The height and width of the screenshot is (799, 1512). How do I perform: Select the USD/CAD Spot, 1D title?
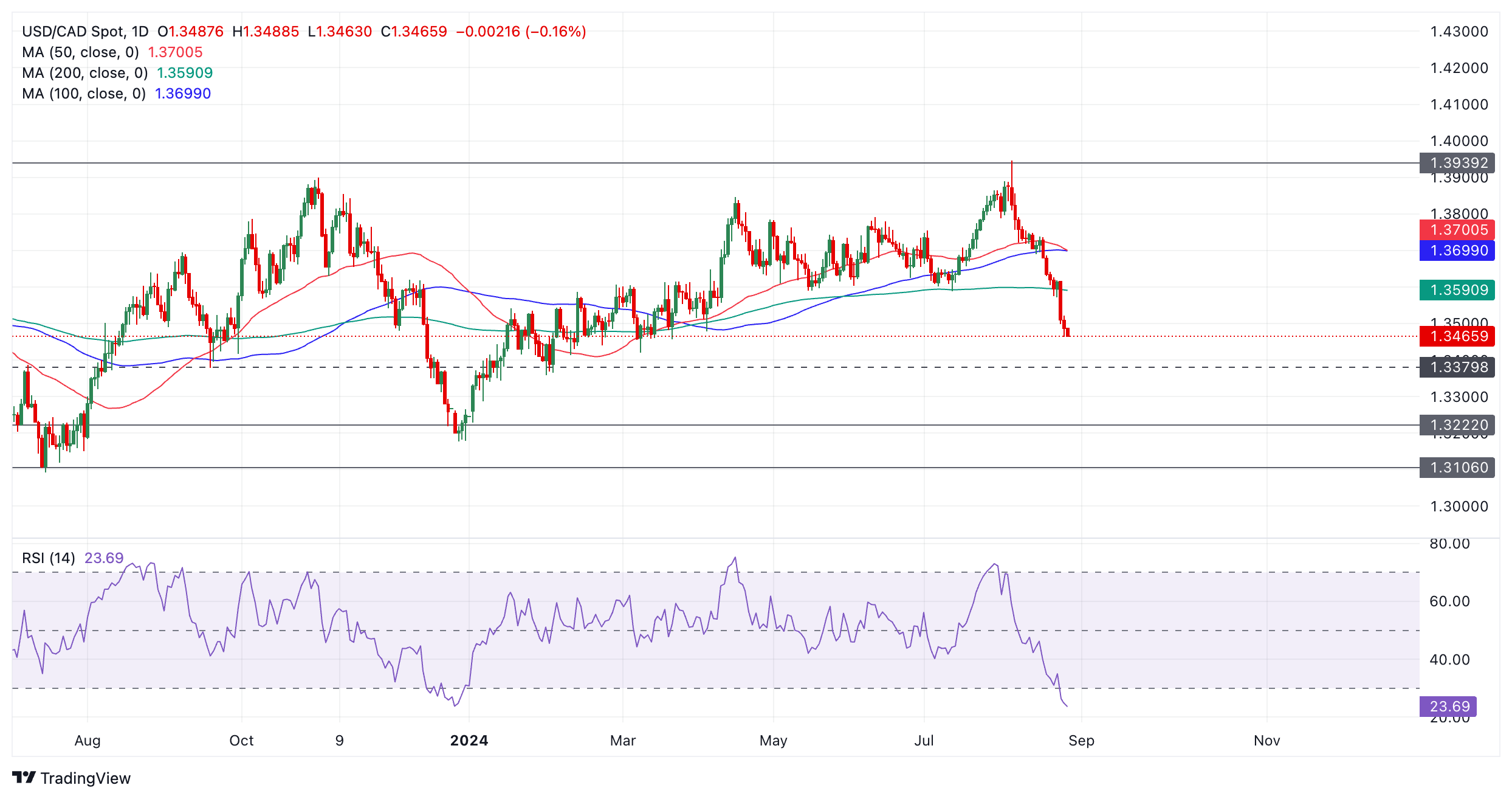(x=85, y=32)
